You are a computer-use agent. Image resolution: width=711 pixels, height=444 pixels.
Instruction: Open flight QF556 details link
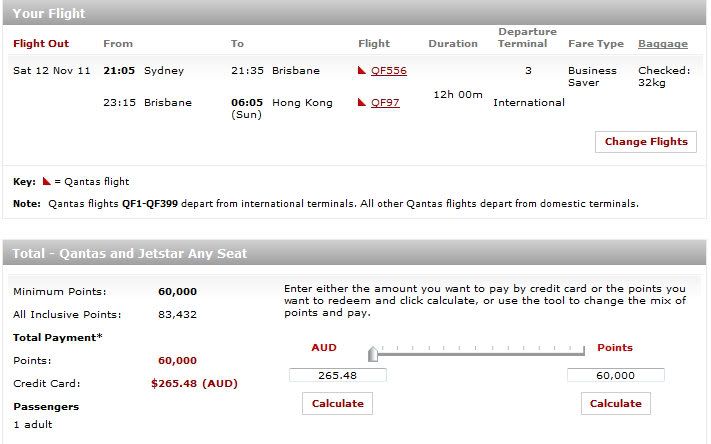[389, 71]
